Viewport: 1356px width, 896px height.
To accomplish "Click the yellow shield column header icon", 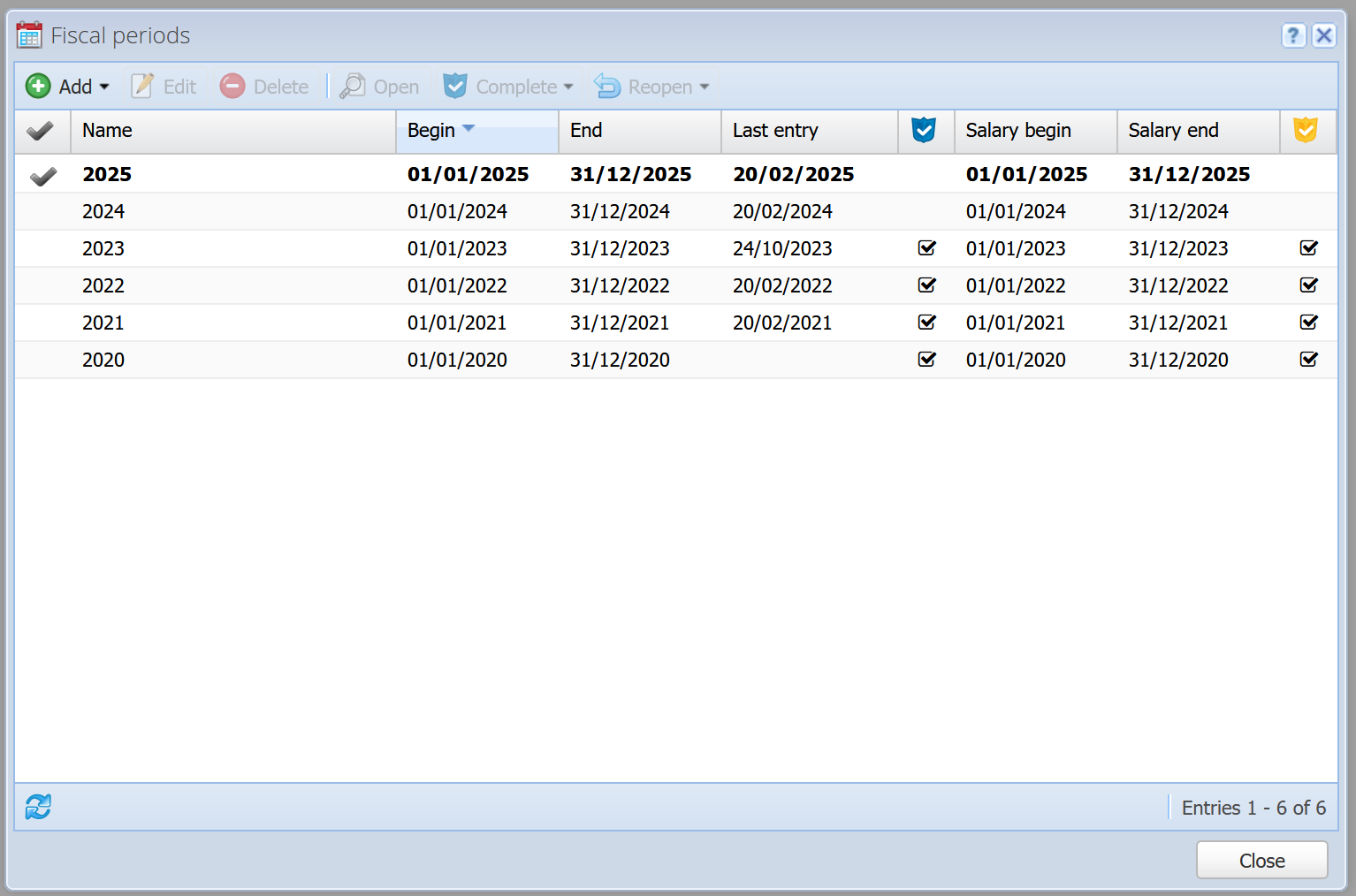I will pos(1306,130).
